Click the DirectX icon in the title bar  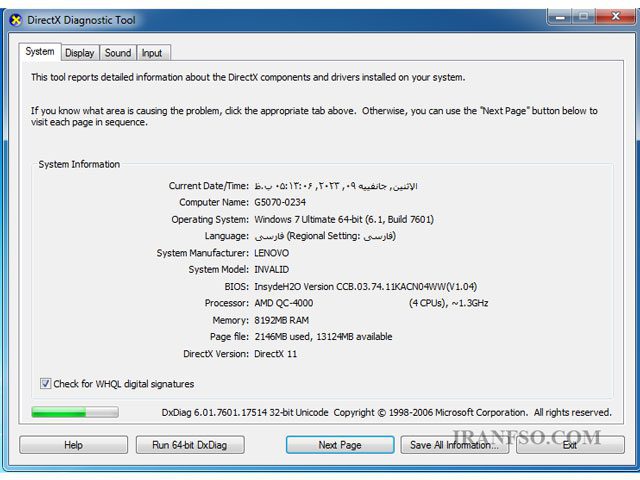tap(16, 20)
